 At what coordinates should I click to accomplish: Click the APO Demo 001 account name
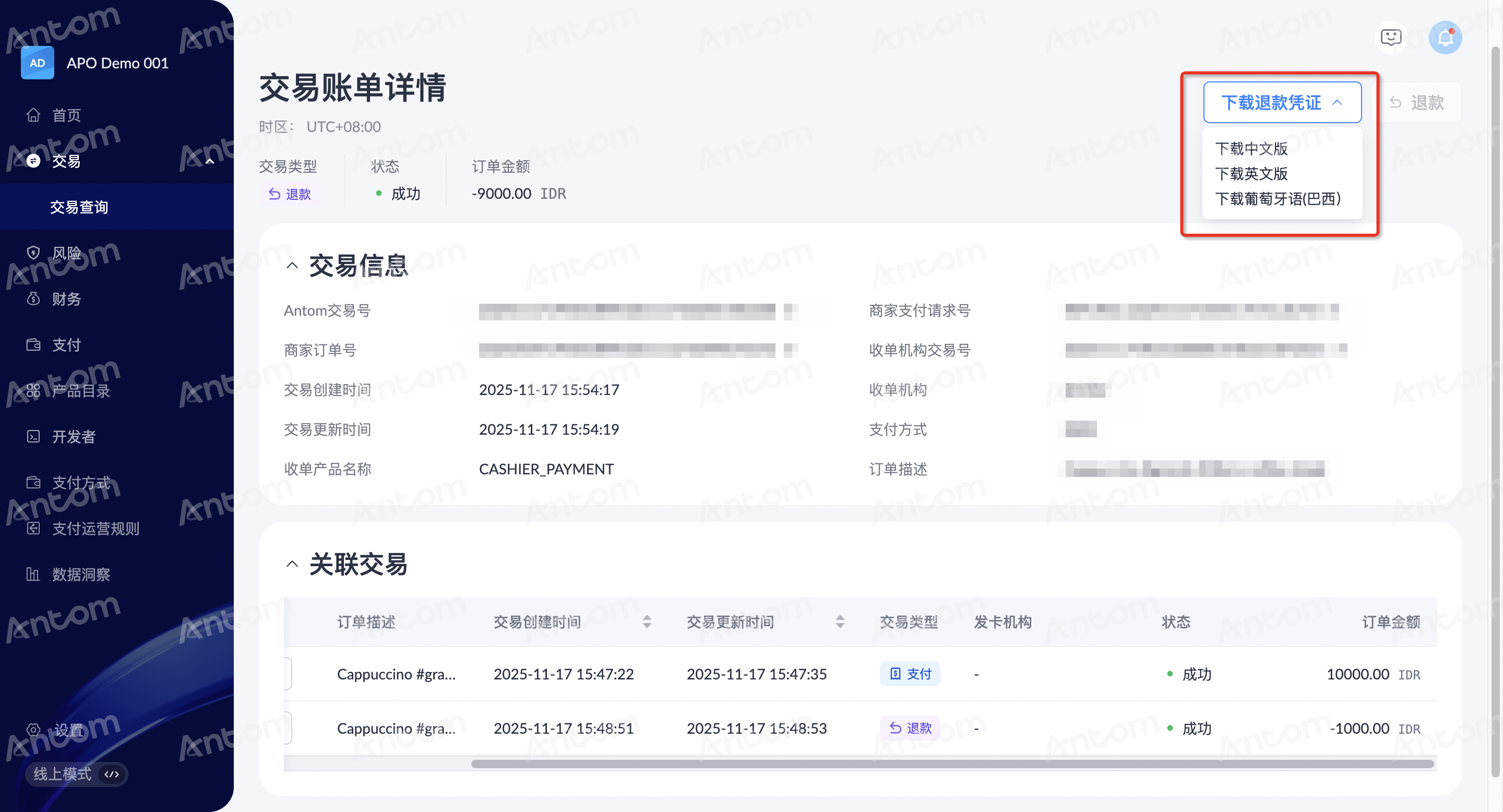[x=117, y=63]
